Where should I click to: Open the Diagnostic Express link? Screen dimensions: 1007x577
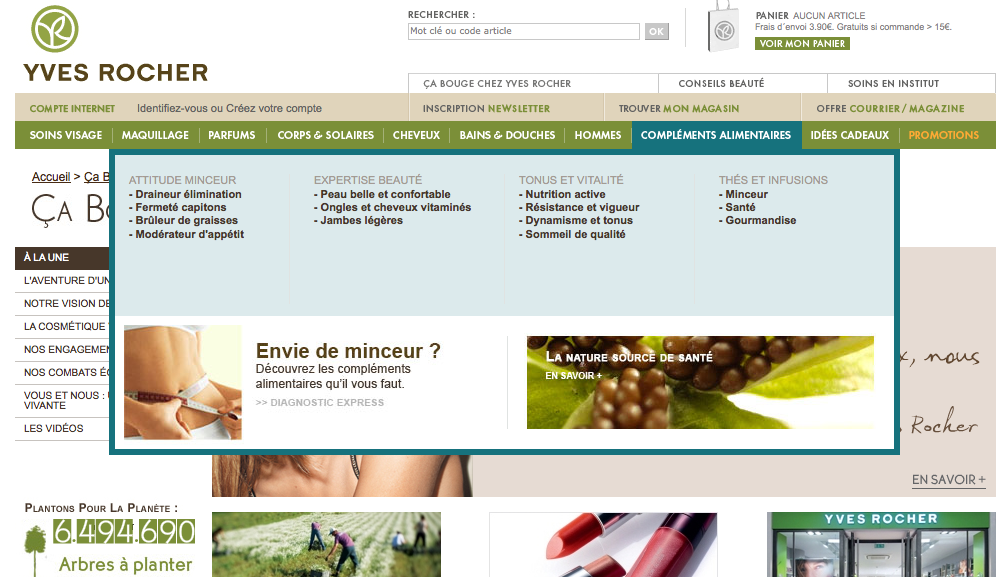[320, 403]
